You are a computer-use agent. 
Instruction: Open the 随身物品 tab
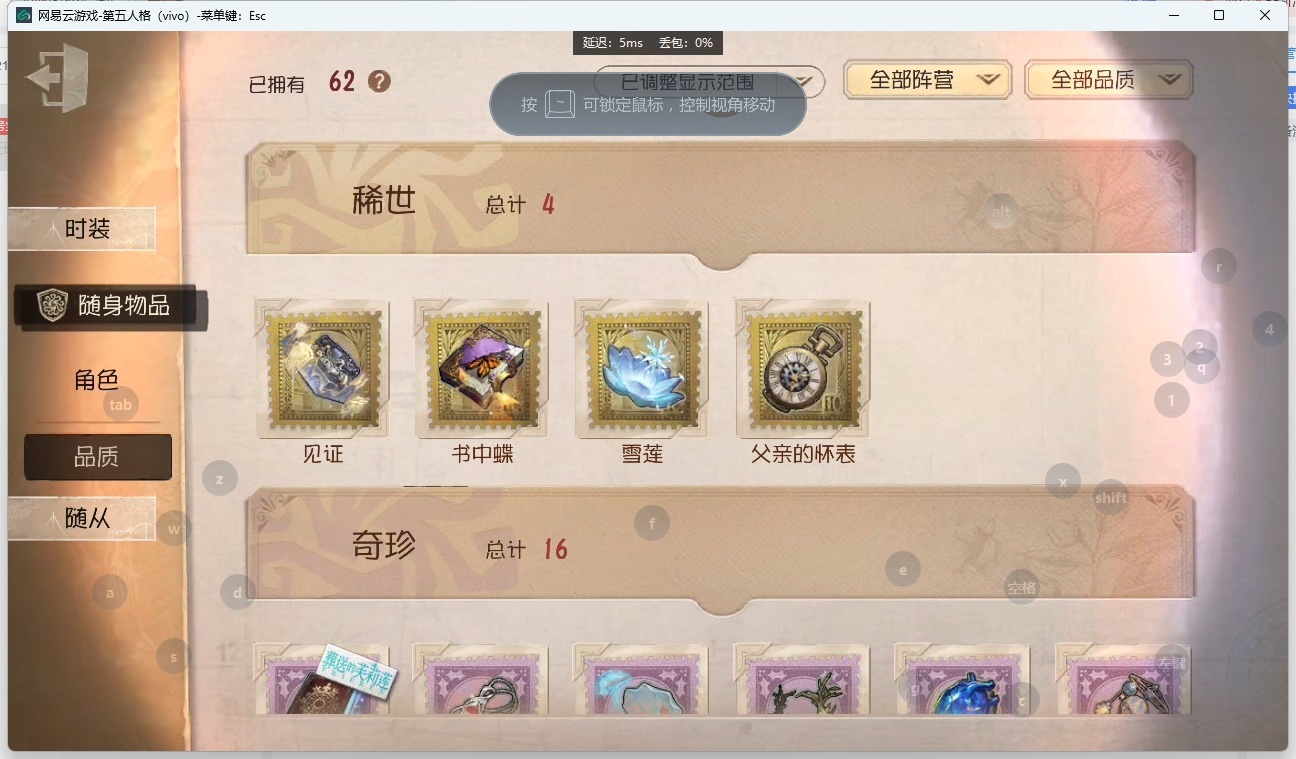pos(110,306)
